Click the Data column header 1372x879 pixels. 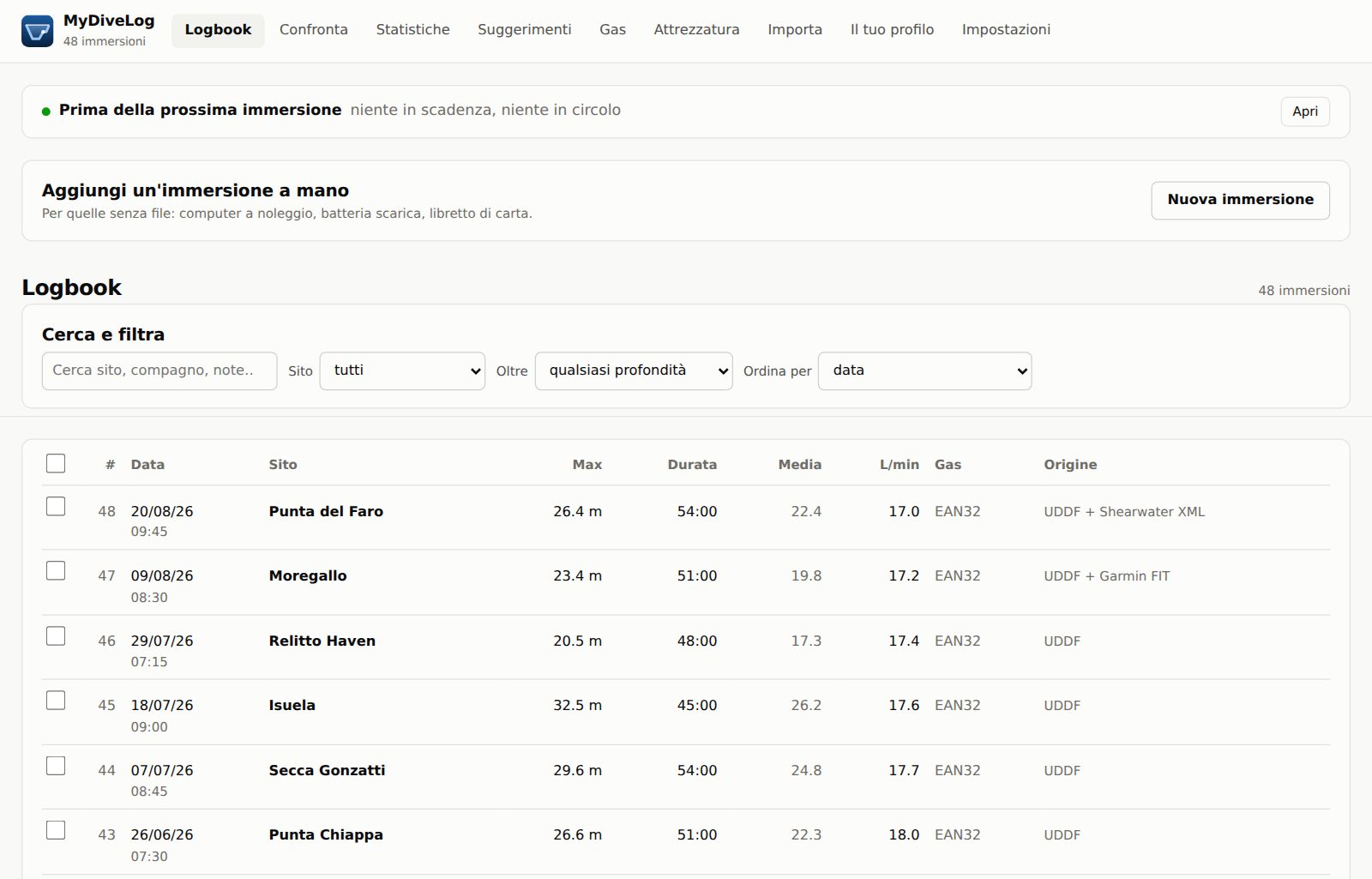(147, 465)
